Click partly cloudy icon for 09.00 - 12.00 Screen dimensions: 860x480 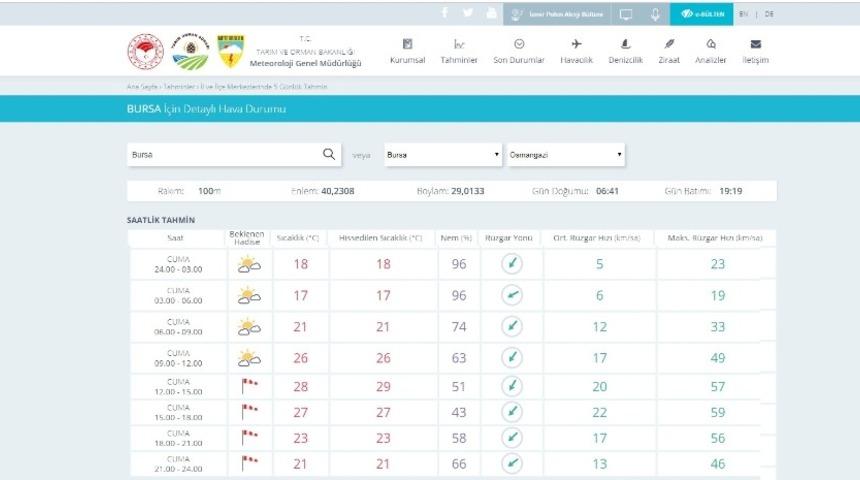coord(249,358)
